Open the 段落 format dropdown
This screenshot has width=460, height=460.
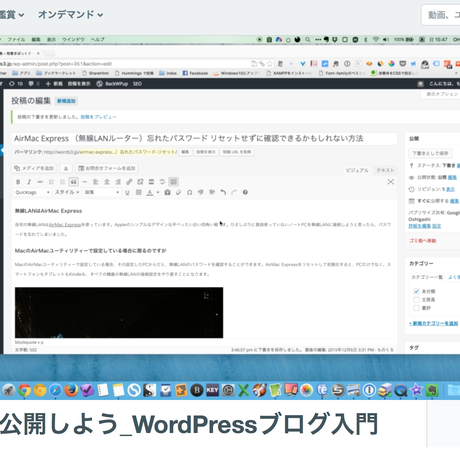(x=101, y=192)
